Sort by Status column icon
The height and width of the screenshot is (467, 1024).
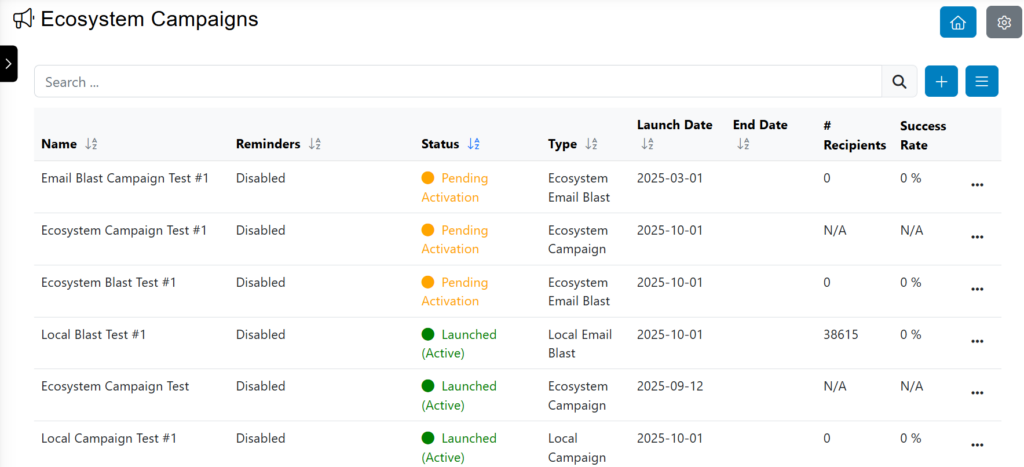coord(473,144)
